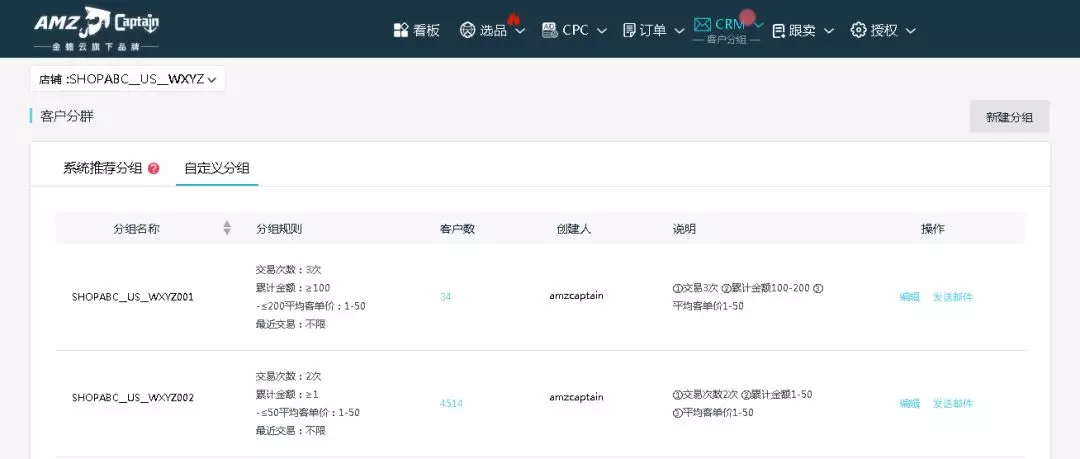1080x459 pixels.
Task: Click the AMZ Captain logo
Action: [96, 28]
